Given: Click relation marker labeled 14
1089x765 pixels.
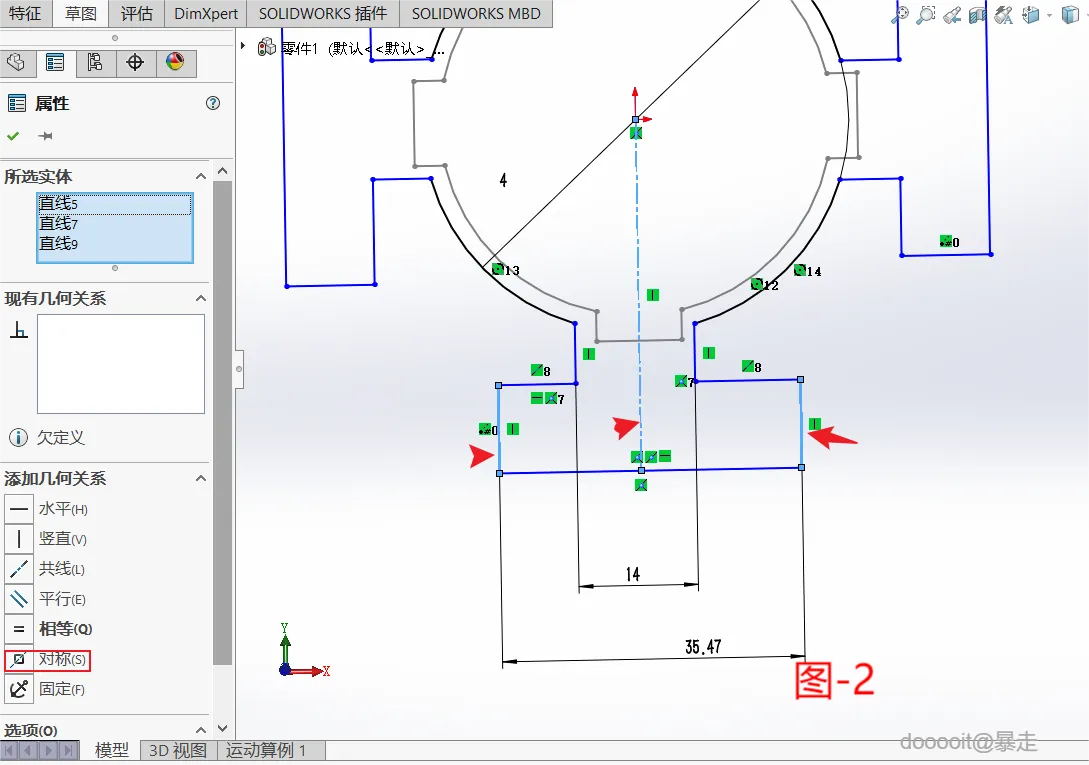Looking at the screenshot, I should point(808,270).
